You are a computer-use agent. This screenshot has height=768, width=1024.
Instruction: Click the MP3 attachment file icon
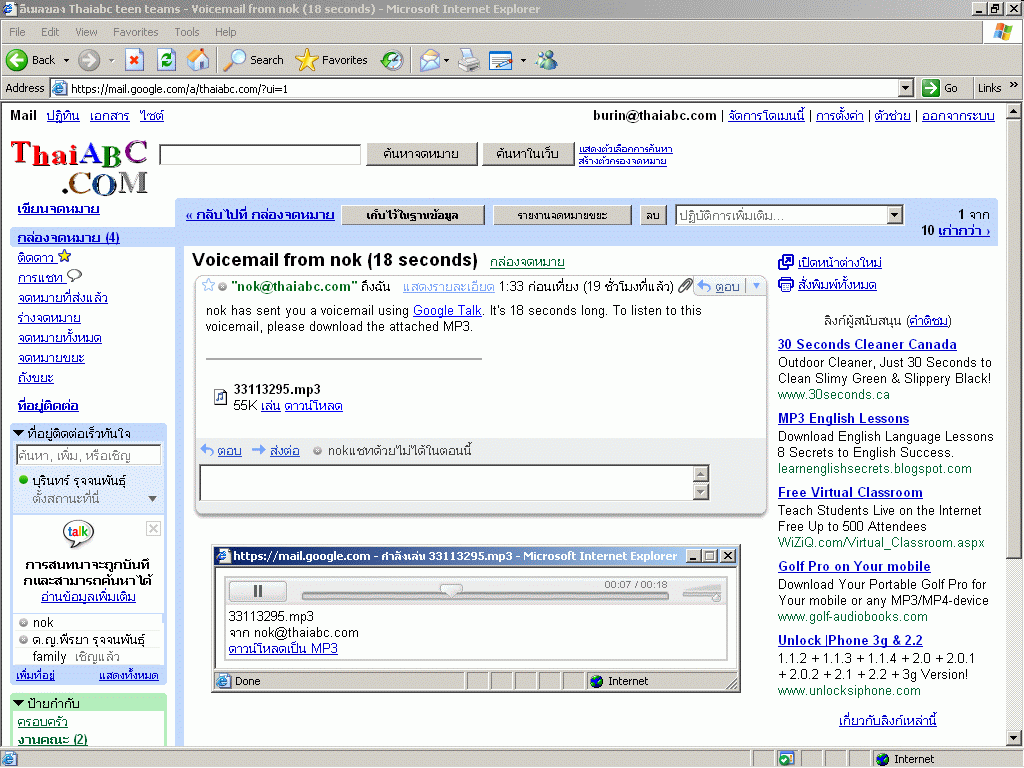[x=221, y=397]
